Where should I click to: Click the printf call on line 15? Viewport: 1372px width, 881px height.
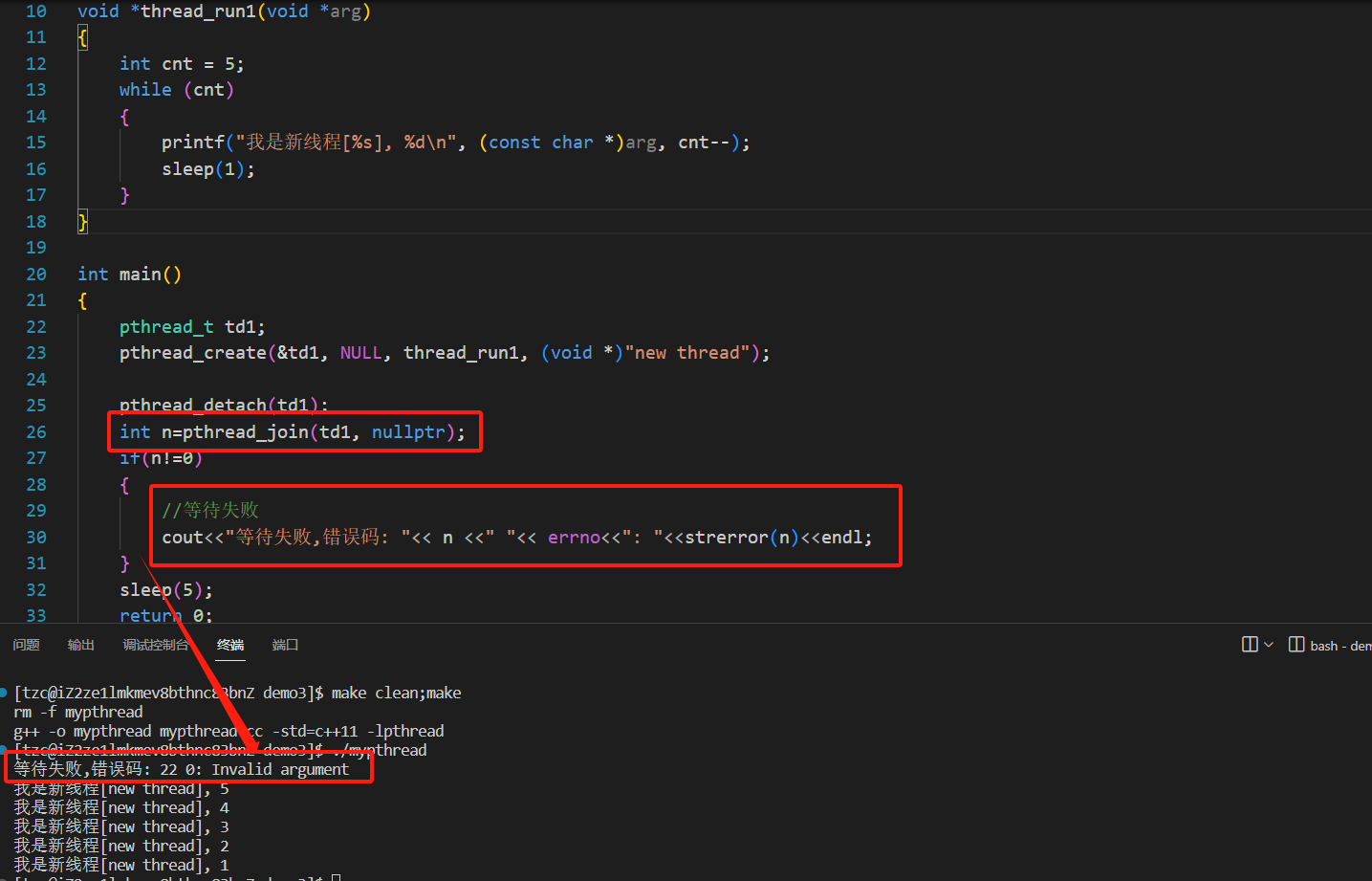coord(193,143)
